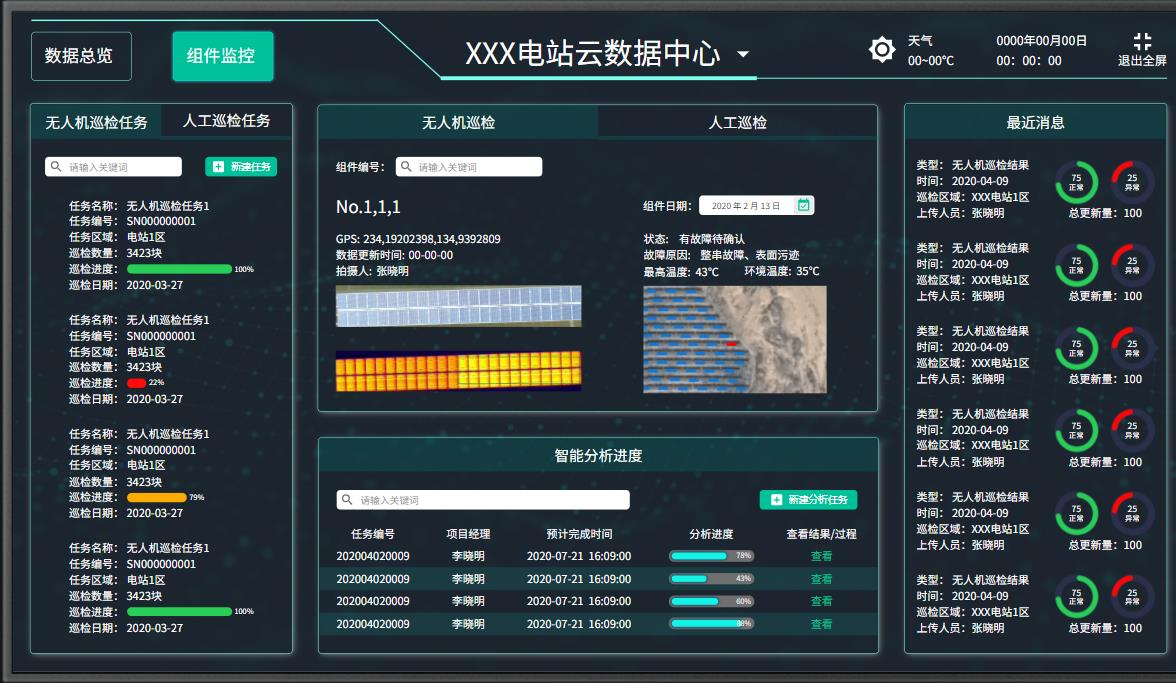Click the 22% red inspection progress bar

tap(137, 383)
